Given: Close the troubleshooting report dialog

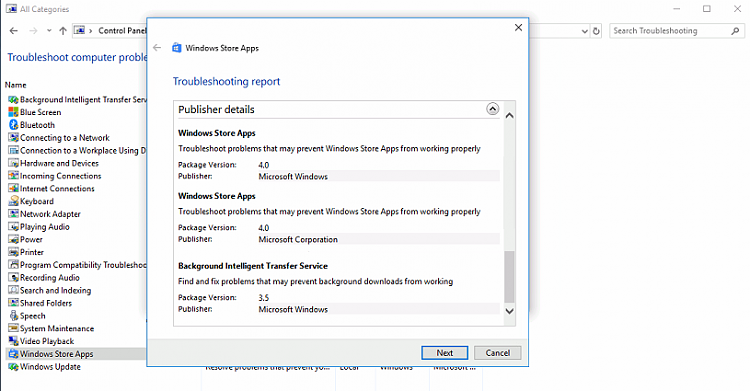Looking at the screenshot, I should pos(518,28).
